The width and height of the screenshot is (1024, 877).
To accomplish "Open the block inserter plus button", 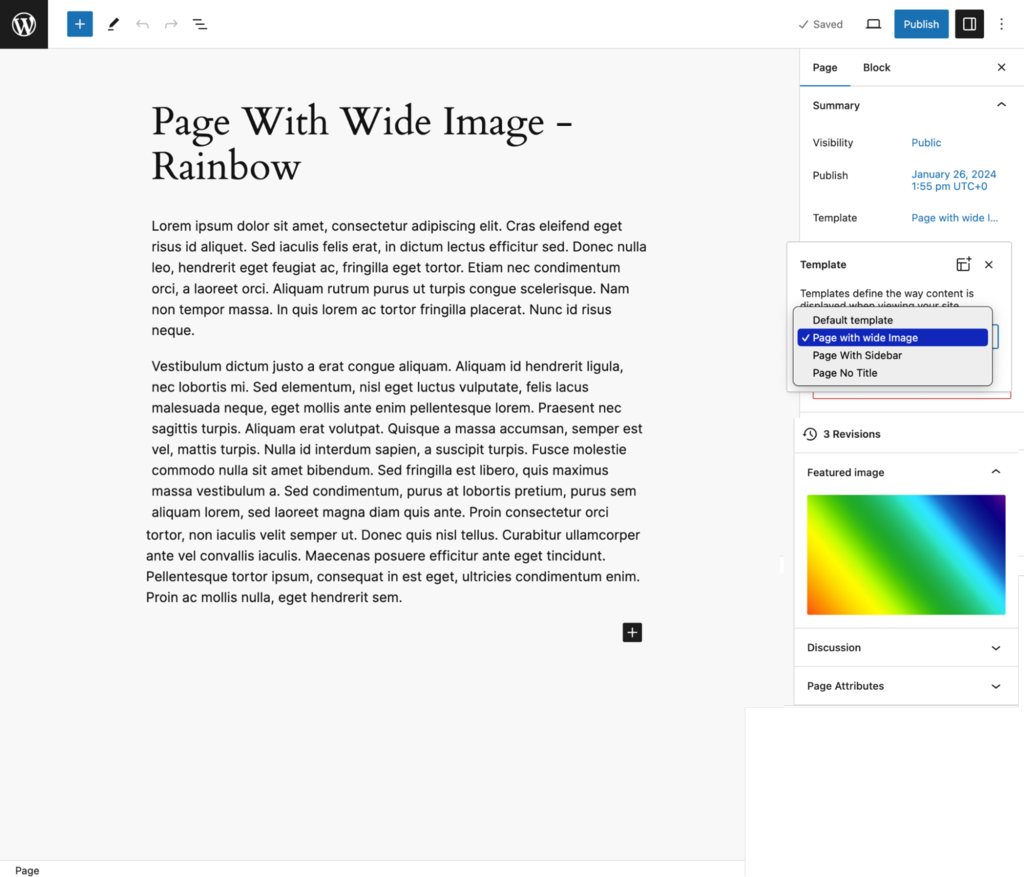I will [80, 24].
